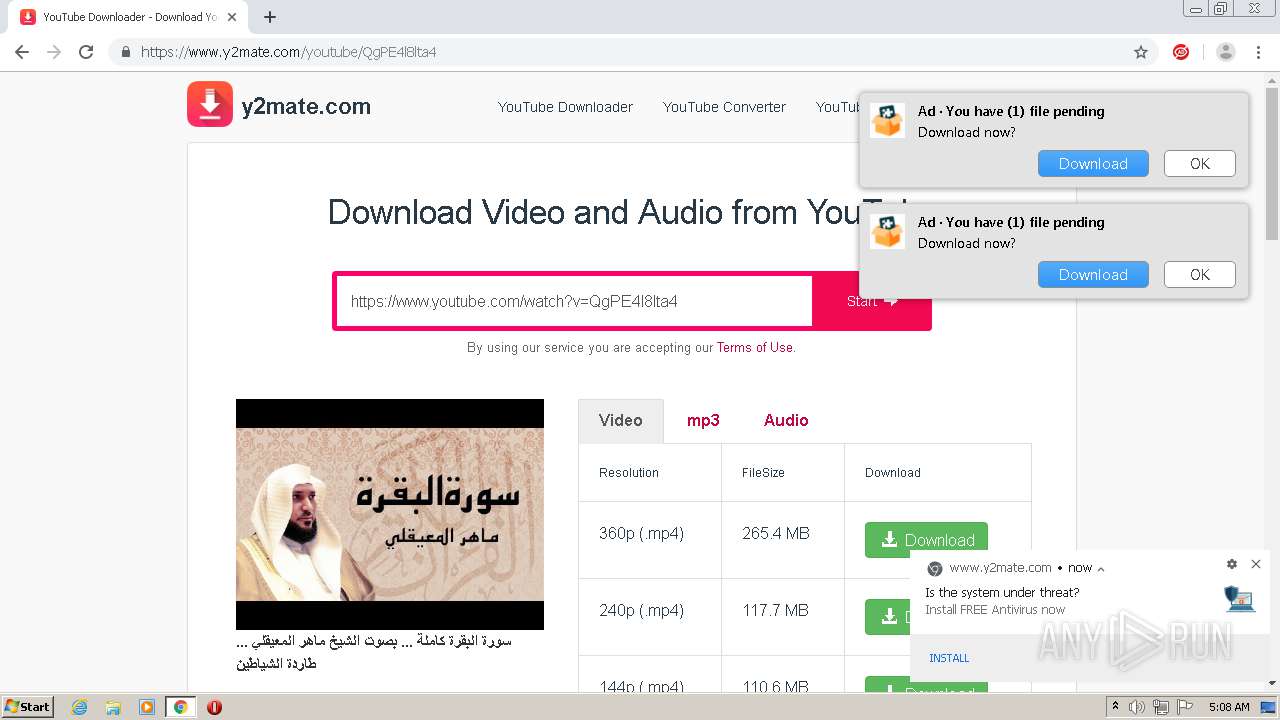Open the red extension icon in toolbar
Viewport: 1280px width, 720px height.
pos(1181,52)
